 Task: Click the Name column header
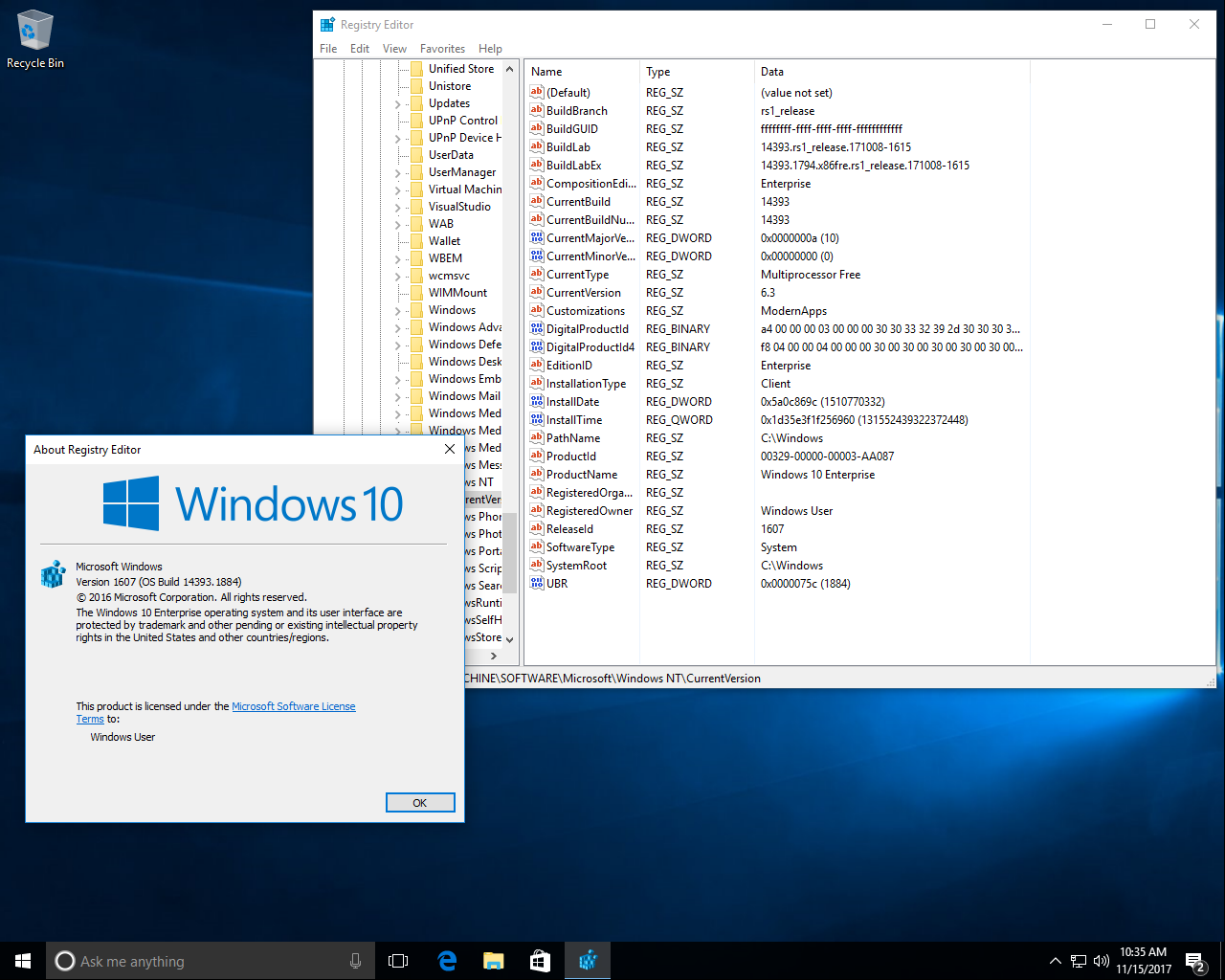[x=582, y=72]
